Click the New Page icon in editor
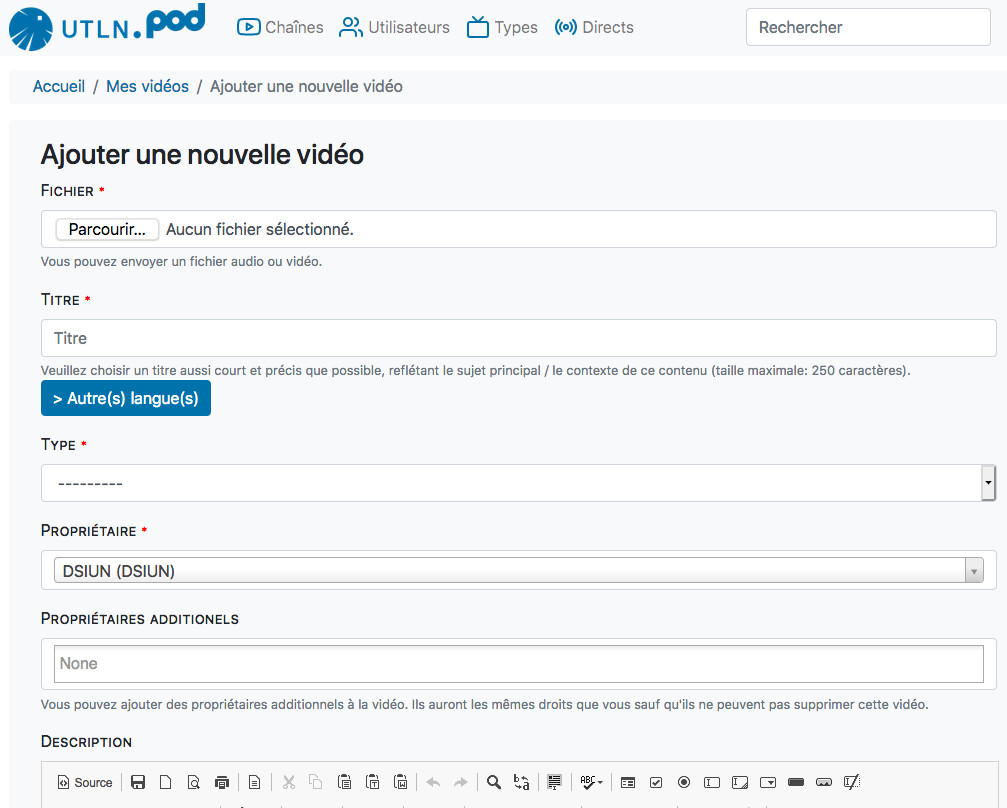The width and height of the screenshot is (1007, 808). [167, 782]
